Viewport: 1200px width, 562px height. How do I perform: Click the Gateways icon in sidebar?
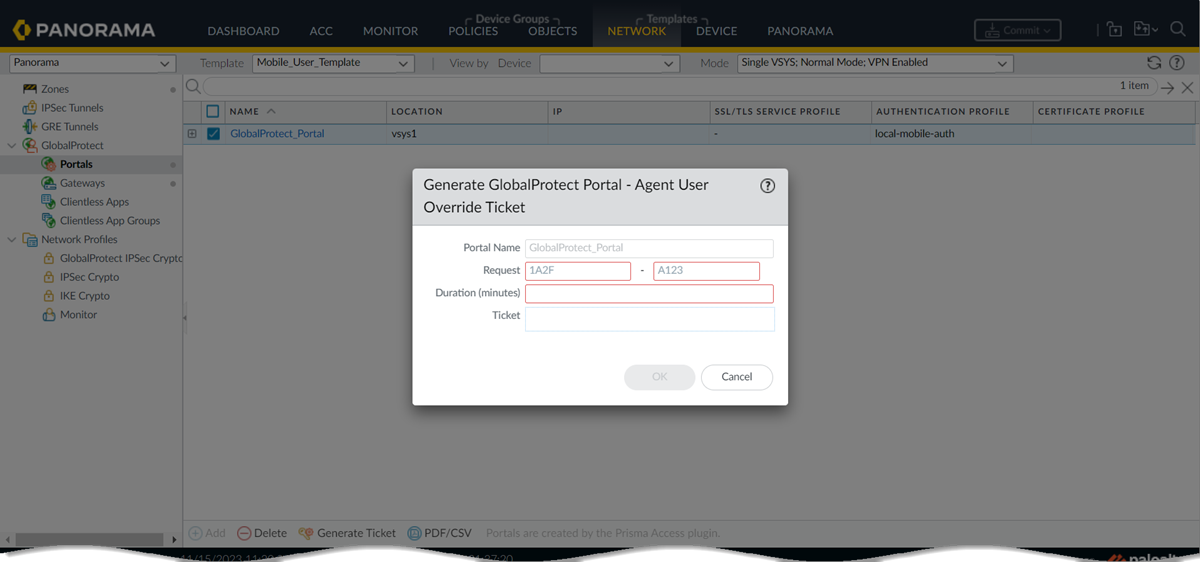tap(49, 183)
